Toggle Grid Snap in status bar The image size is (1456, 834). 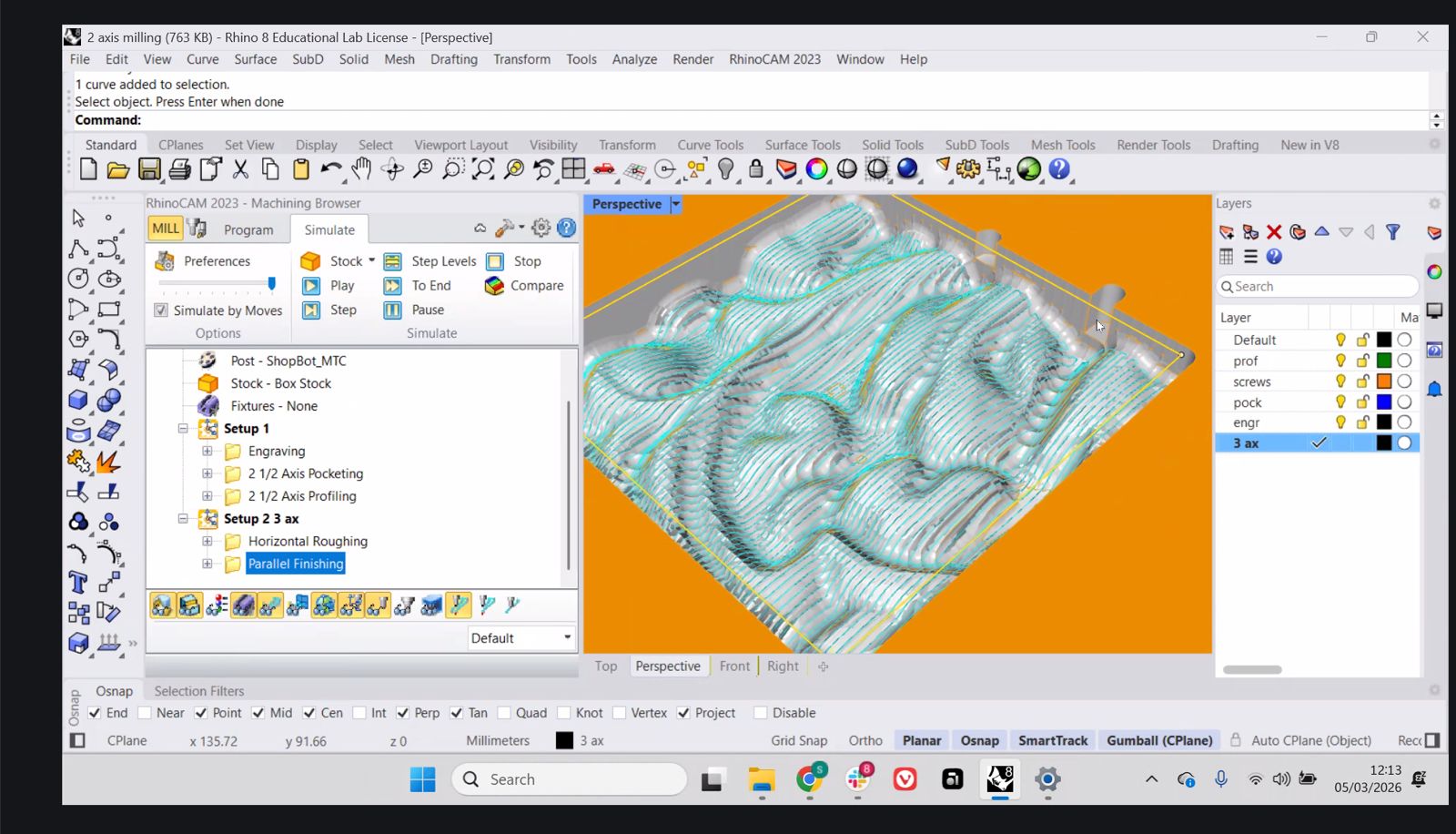[x=799, y=741]
